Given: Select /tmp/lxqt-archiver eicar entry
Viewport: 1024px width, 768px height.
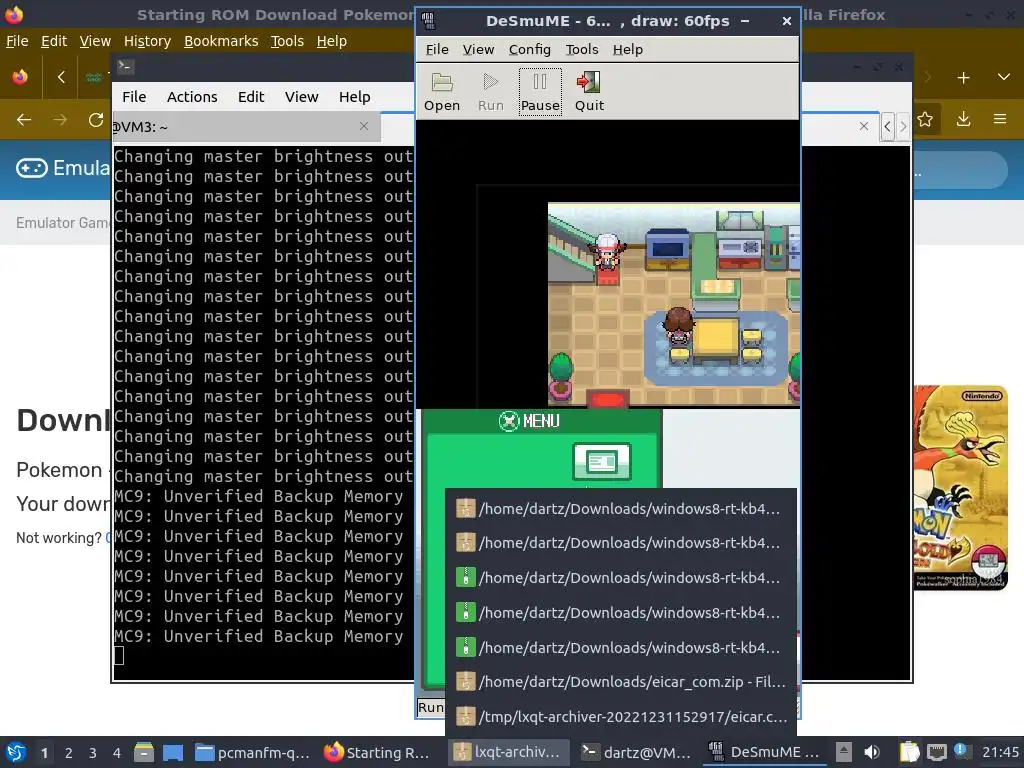Looking at the screenshot, I should (621, 717).
